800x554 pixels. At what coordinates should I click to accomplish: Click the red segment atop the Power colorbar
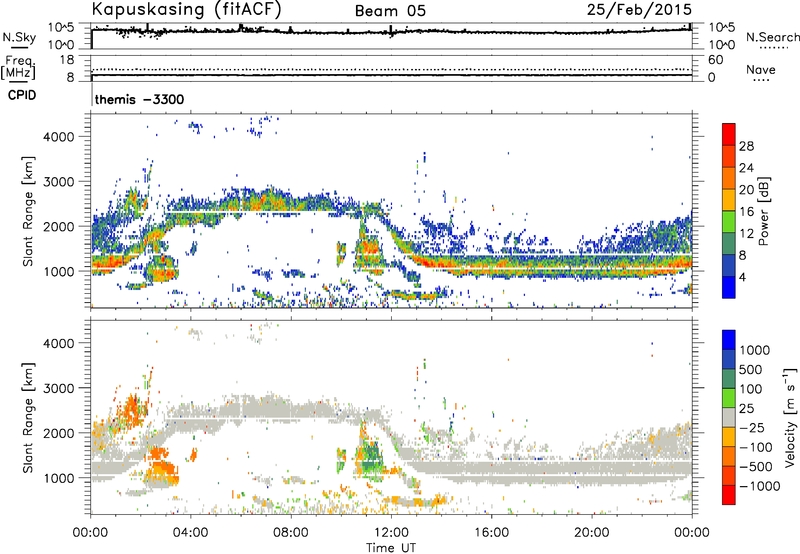[x=729, y=134]
